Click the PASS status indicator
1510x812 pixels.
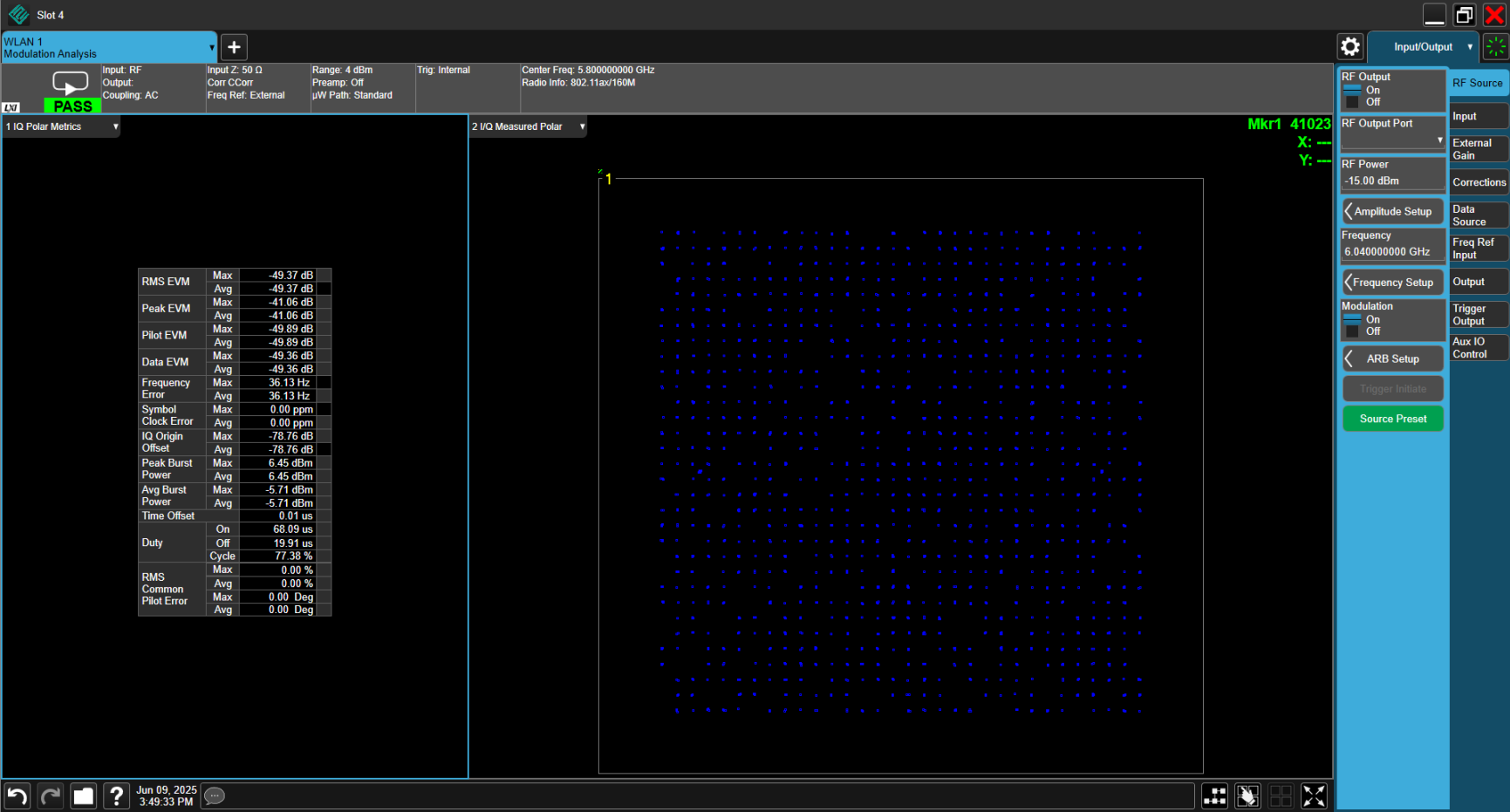[x=72, y=106]
